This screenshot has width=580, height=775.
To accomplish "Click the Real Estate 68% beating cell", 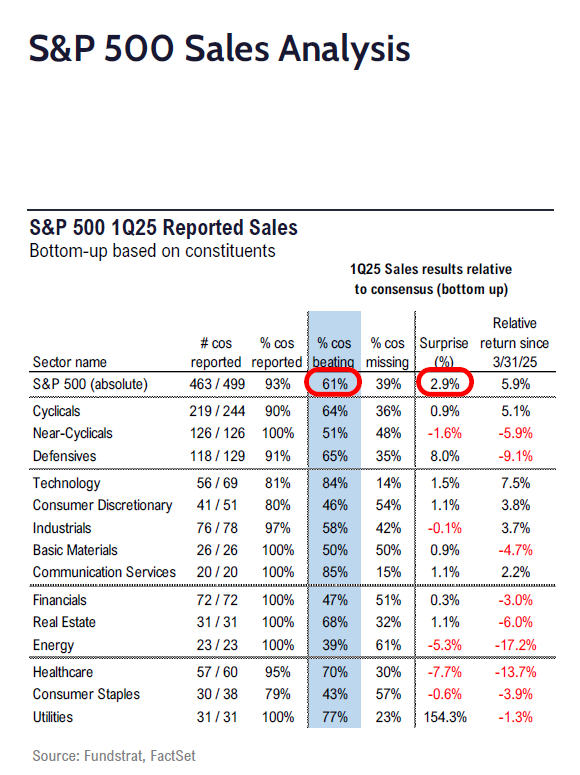I will 335,622.
